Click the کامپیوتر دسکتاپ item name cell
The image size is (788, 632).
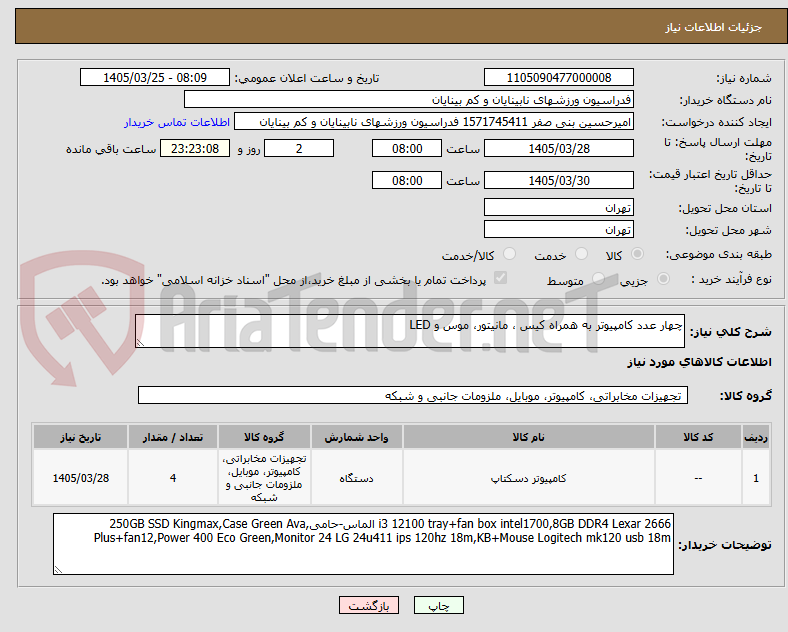pyautogui.click(x=528, y=478)
